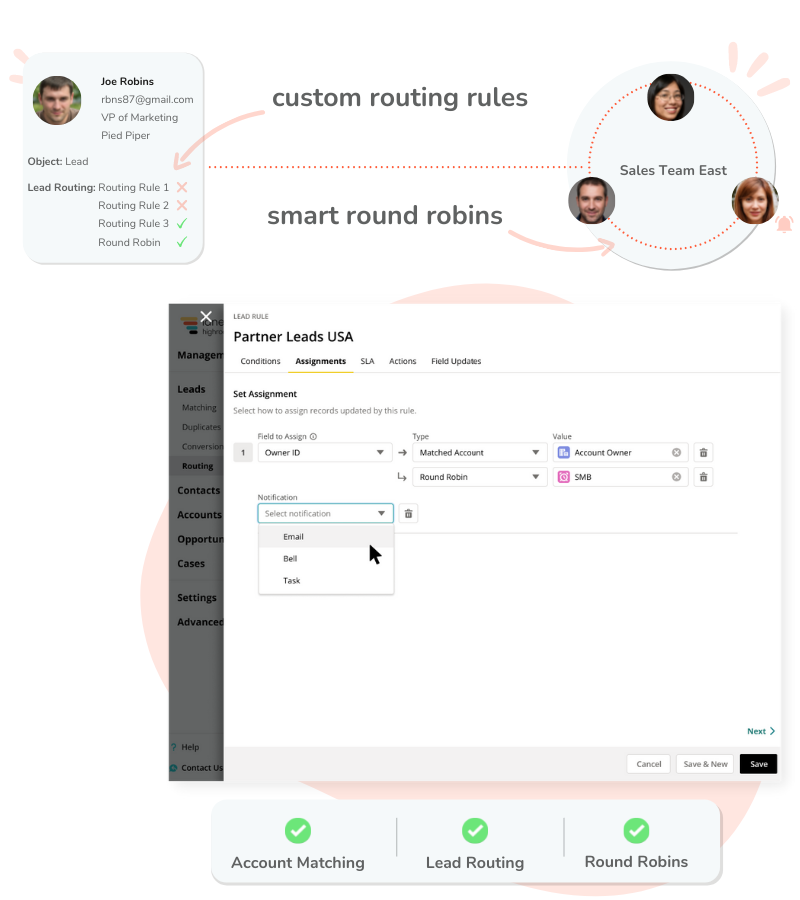Choose Email from the notification options
This screenshot has height=900, width=800.
pyautogui.click(x=293, y=536)
